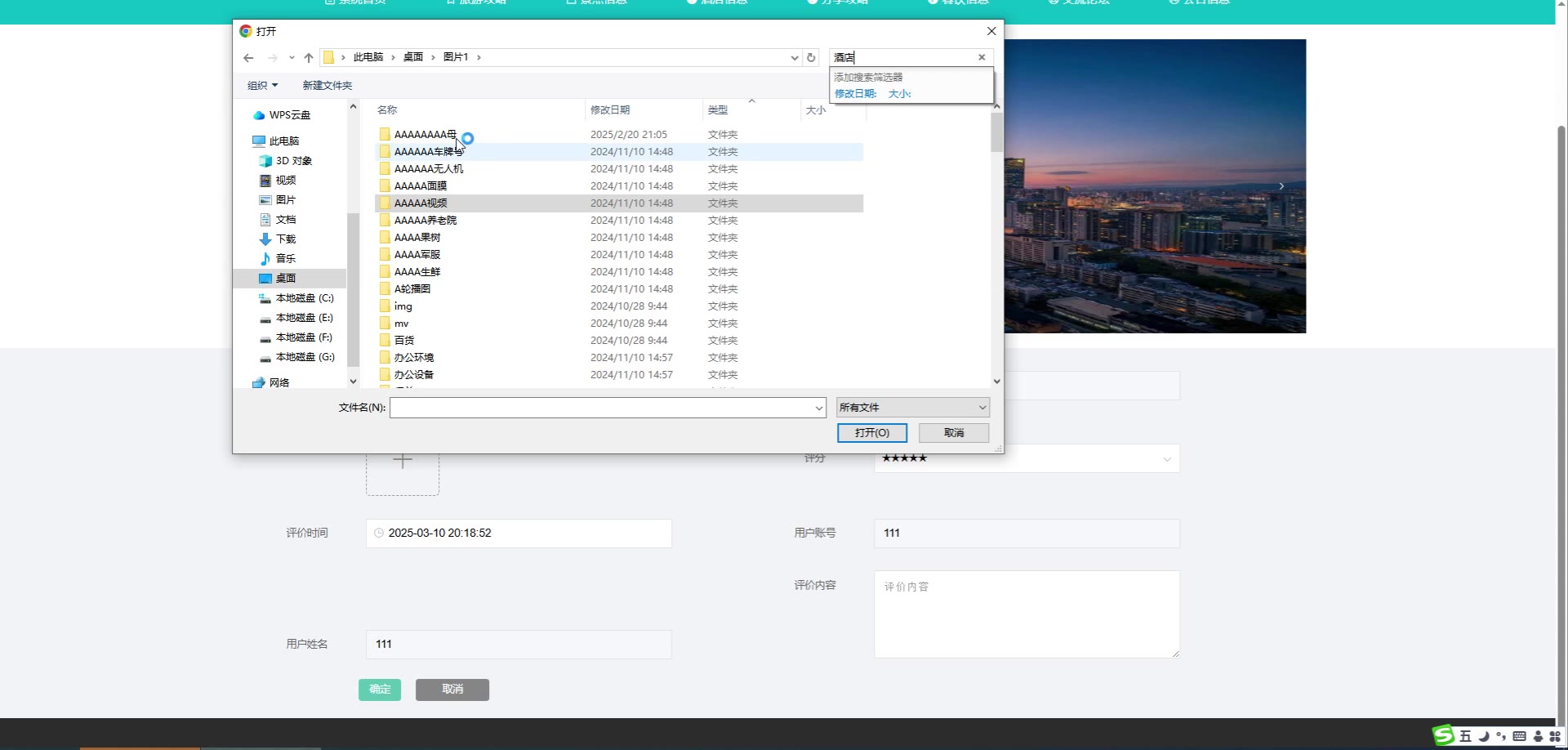Image resolution: width=1568 pixels, height=750 pixels.
Task: Select the 办公环境 folder icon
Action: click(x=385, y=358)
